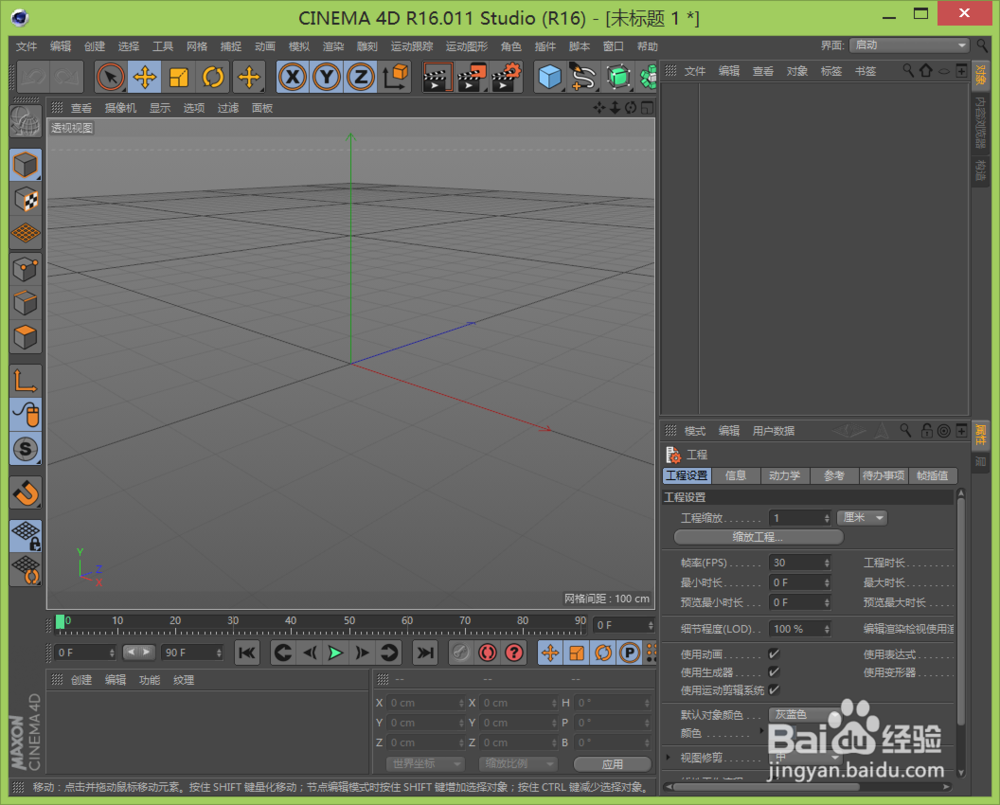Select the spline pen tool icon
1000x805 pixels.
(x=583, y=77)
